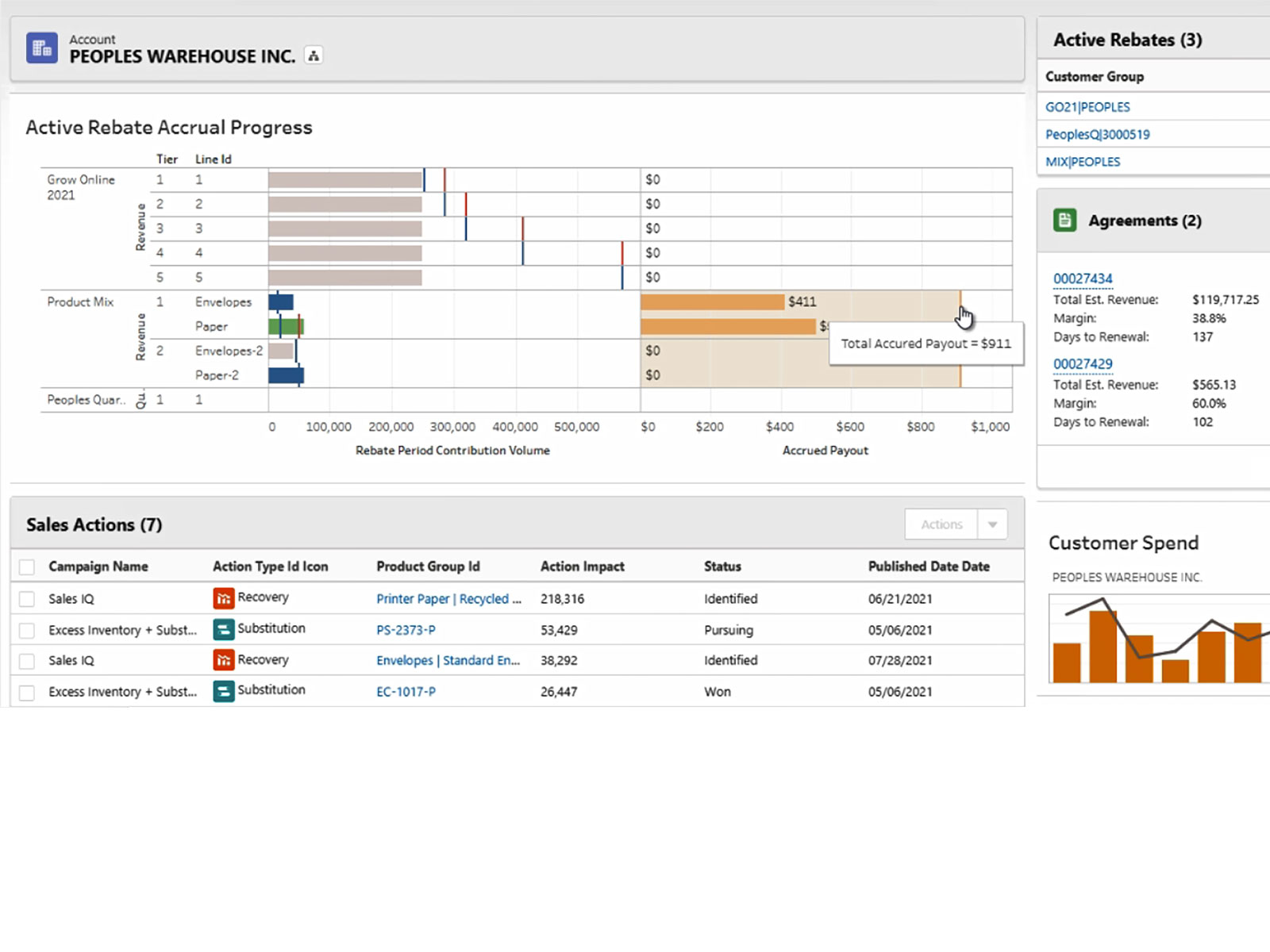Select the Peoples Quar.. row label
Image resolution: width=1270 pixels, height=952 pixels.
(x=86, y=400)
